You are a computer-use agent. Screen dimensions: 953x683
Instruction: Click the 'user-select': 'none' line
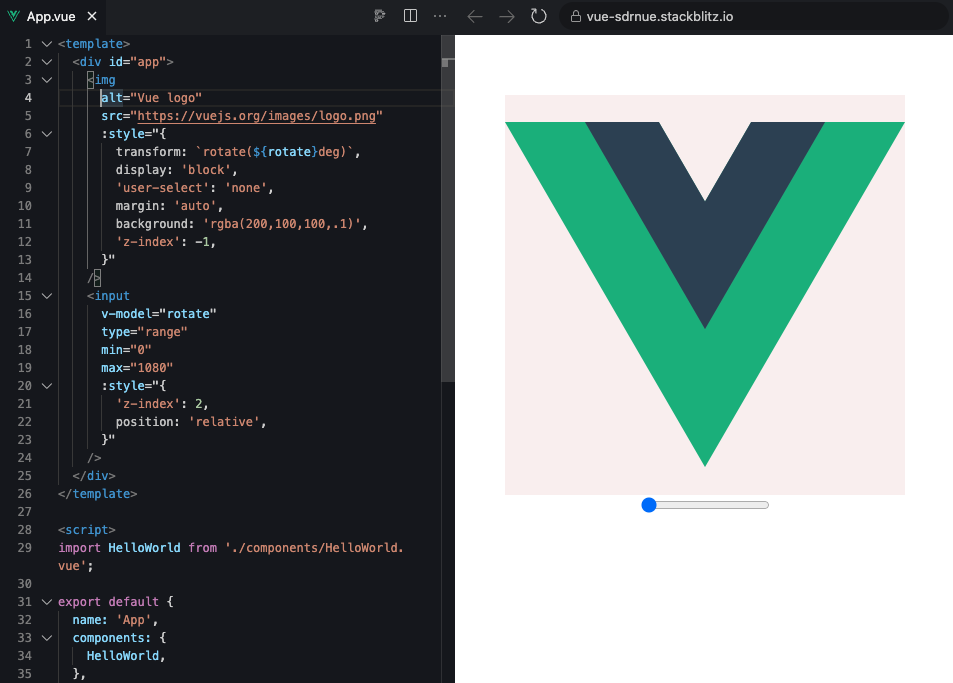click(x=194, y=188)
